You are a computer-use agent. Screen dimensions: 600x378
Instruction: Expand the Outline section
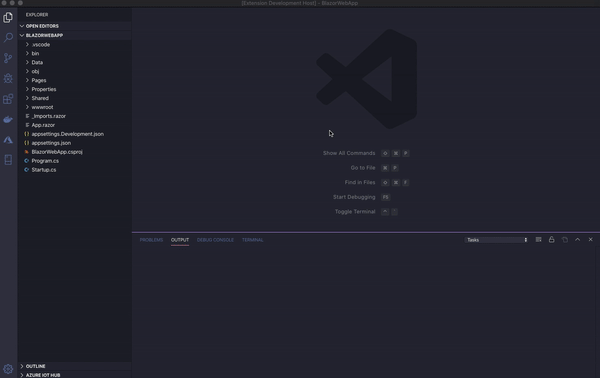pos(75,366)
